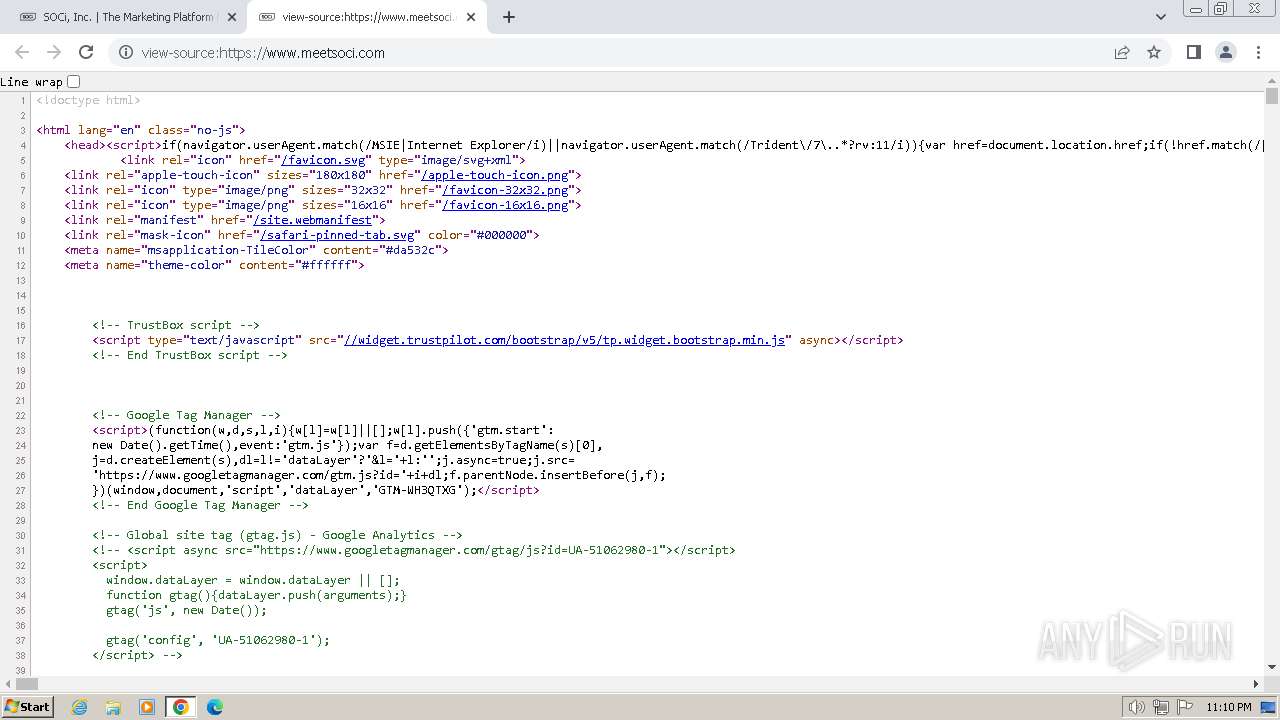The image size is (1280, 720).
Task: Switch to SOCi, Inc. Marketing Platform tab
Action: [x=126, y=17]
